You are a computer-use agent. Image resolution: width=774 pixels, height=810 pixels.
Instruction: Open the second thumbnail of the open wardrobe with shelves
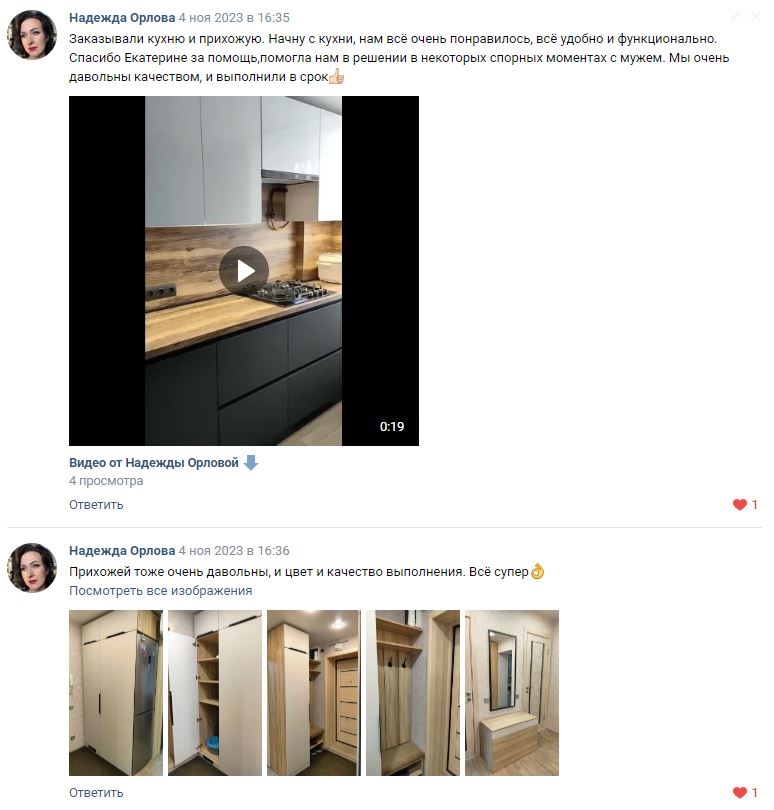point(215,693)
